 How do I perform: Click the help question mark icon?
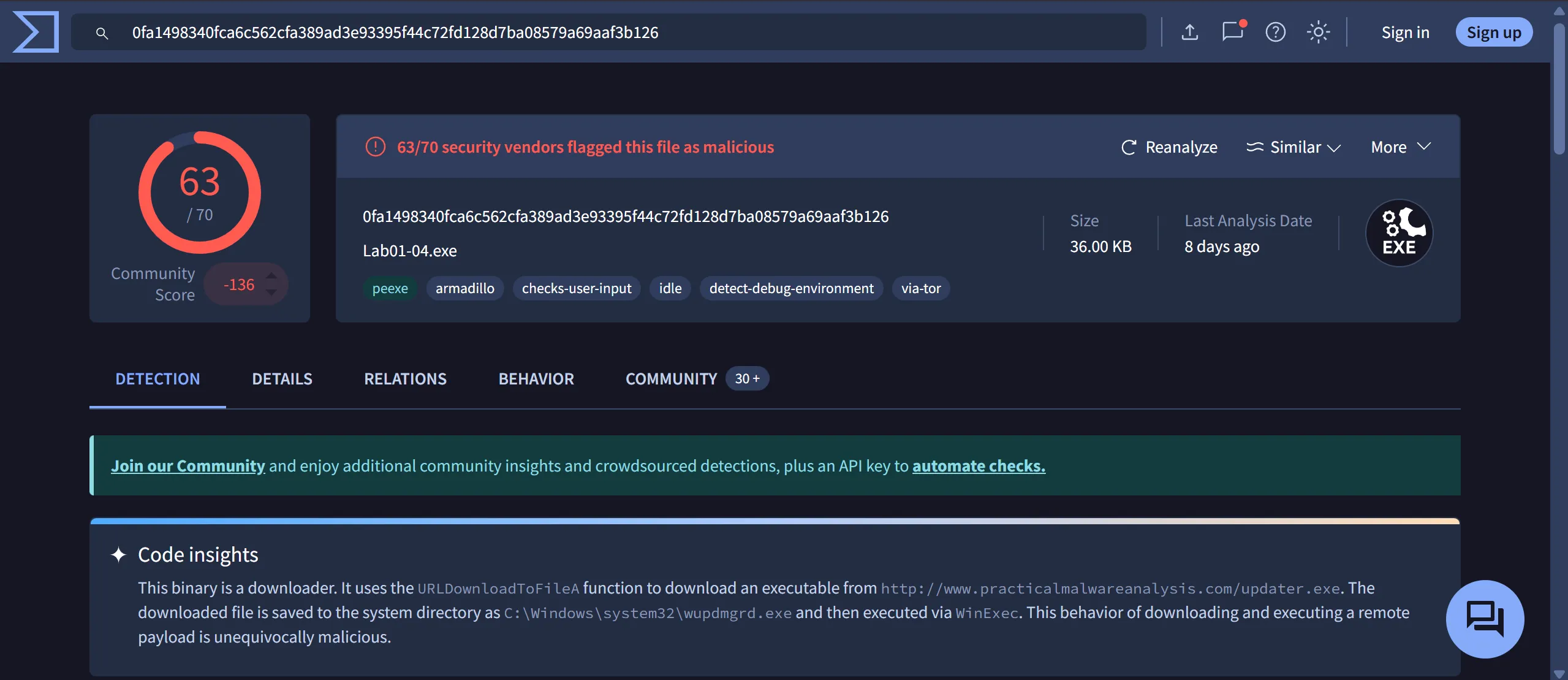(1275, 32)
